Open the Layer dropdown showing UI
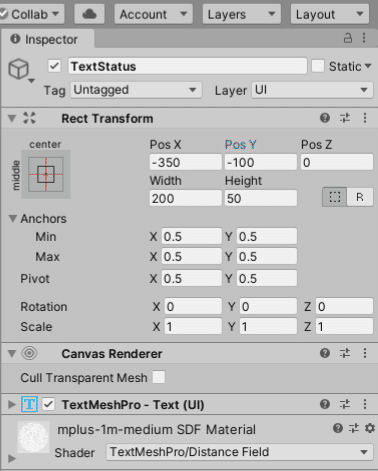This screenshot has width=378, height=471. [x=312, y=90]
